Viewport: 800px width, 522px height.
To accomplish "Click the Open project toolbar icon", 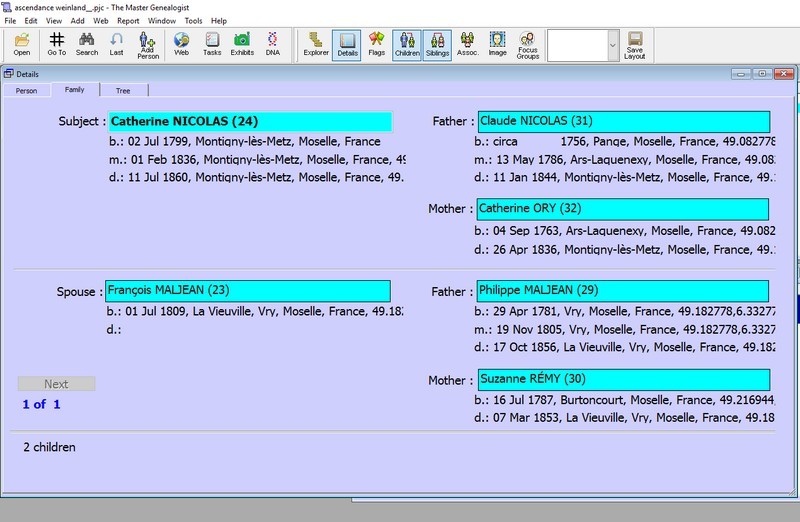I will click(x=21, y=44).
